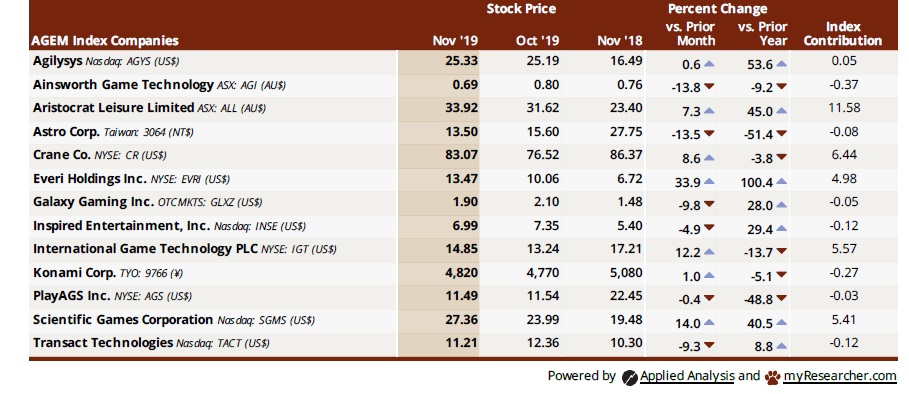Click the vs. Prior Year column header
Viewport: 909px width, 394px height.
click(x=763, y=34)
